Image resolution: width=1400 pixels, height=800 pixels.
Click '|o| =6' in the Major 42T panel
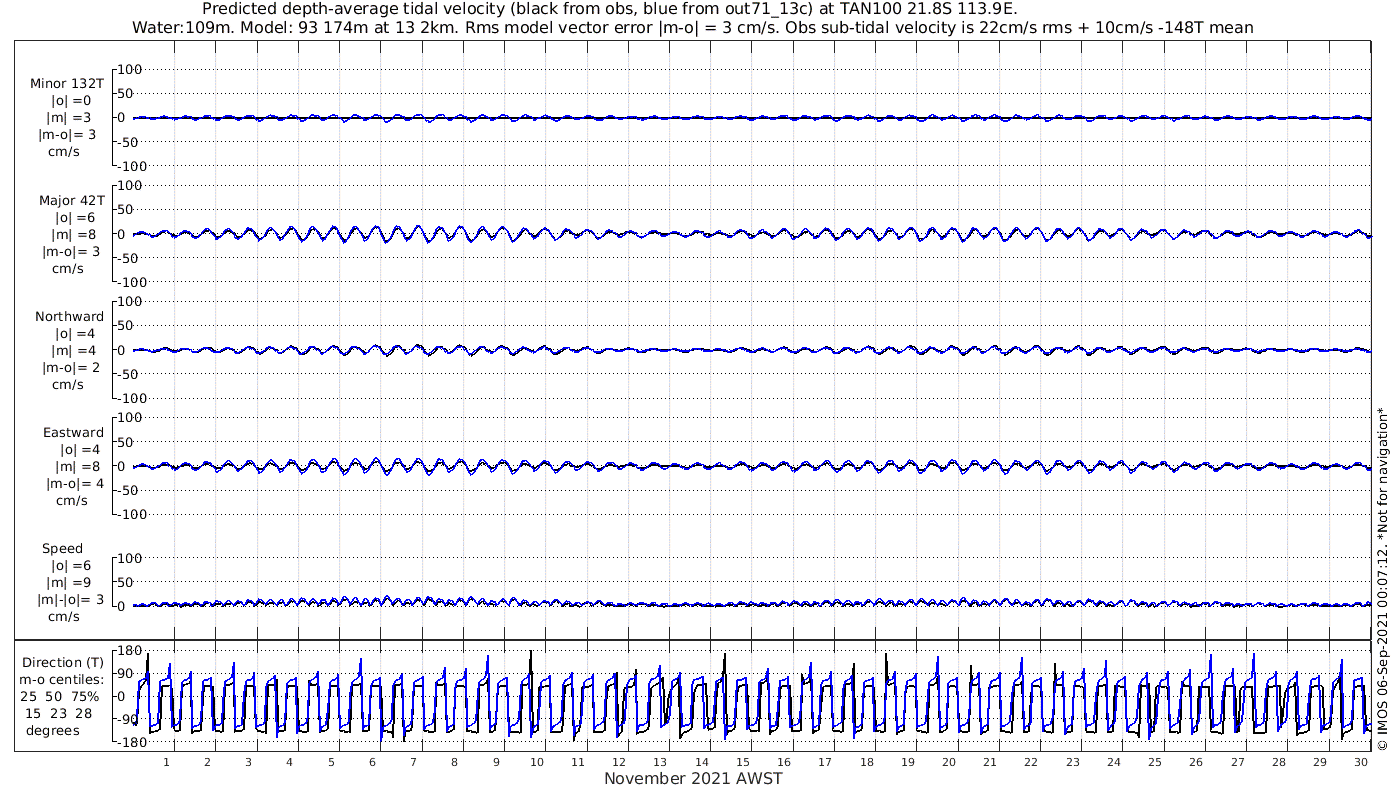(x=75, y=217)
